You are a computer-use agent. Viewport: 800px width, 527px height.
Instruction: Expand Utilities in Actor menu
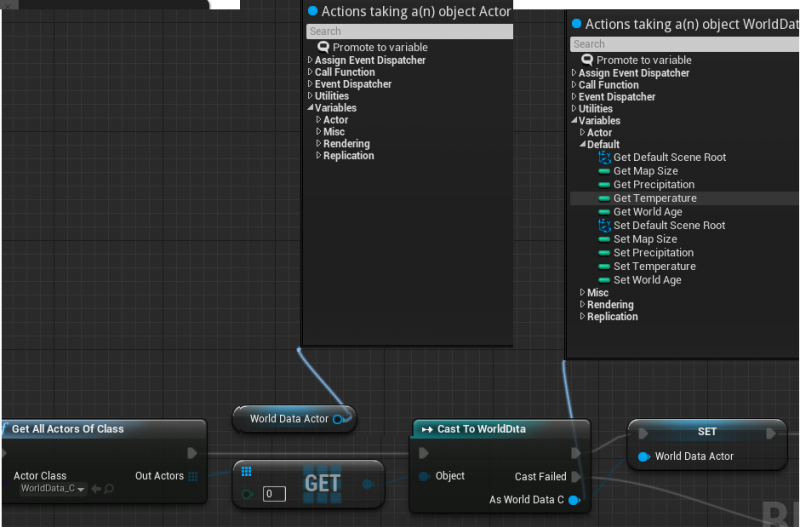310,95
